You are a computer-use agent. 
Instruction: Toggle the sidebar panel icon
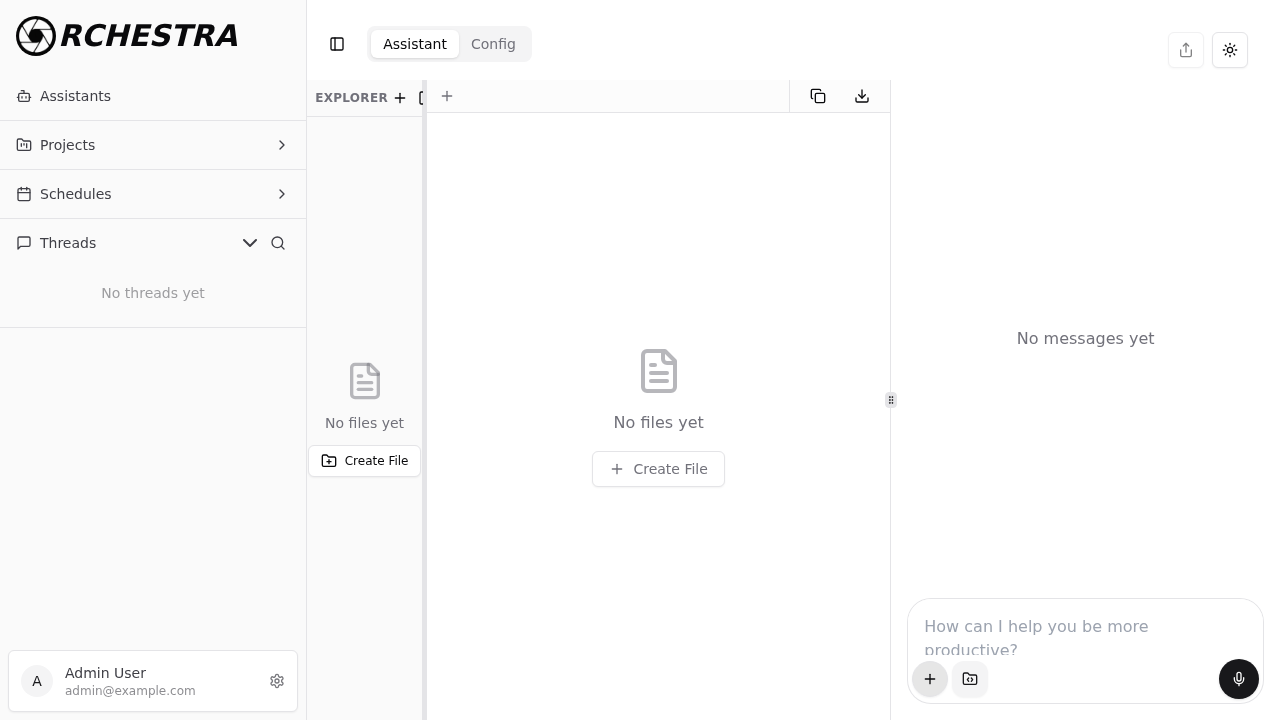(337, 44)
